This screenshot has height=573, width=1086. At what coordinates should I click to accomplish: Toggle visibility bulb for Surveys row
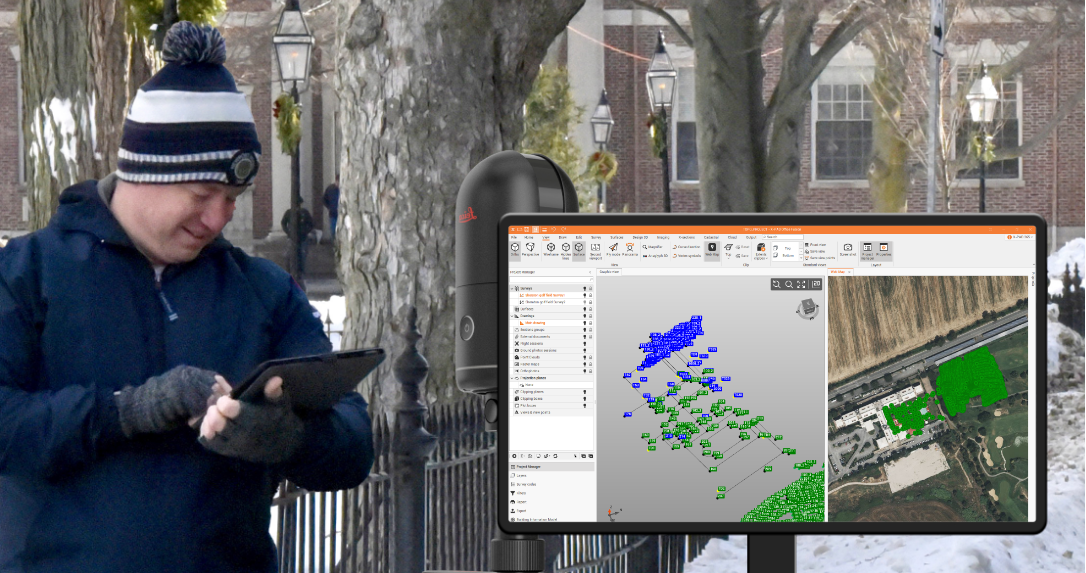pyautogui.click(x=584, y=288)
